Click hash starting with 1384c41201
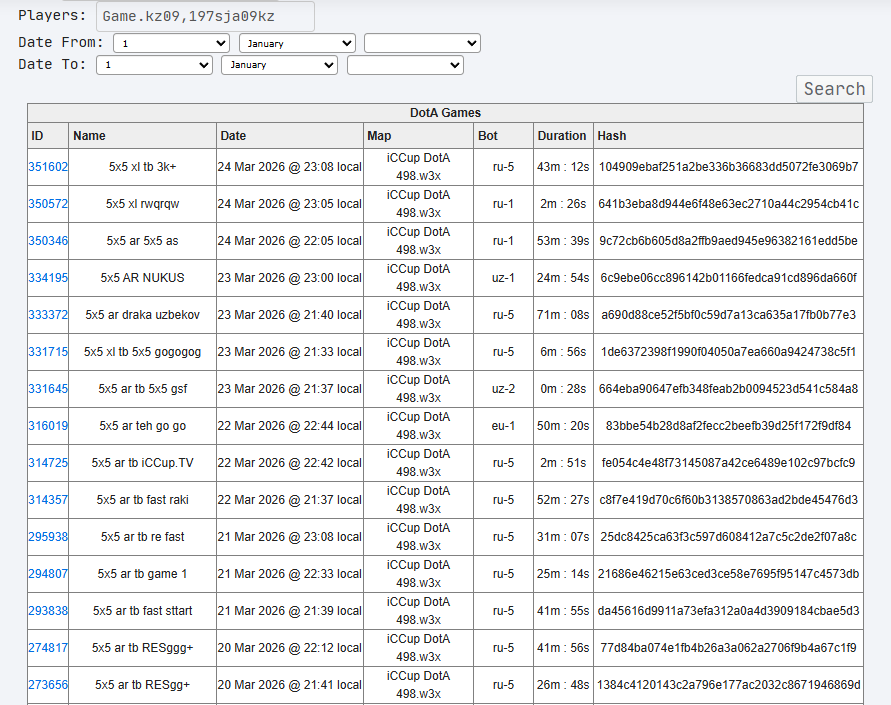Viewport: 891px width, 705px height. click(x=728, y=685)
